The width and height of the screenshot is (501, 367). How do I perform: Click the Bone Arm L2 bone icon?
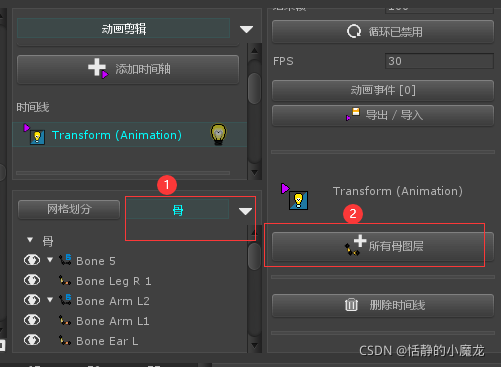coord(65,300)
